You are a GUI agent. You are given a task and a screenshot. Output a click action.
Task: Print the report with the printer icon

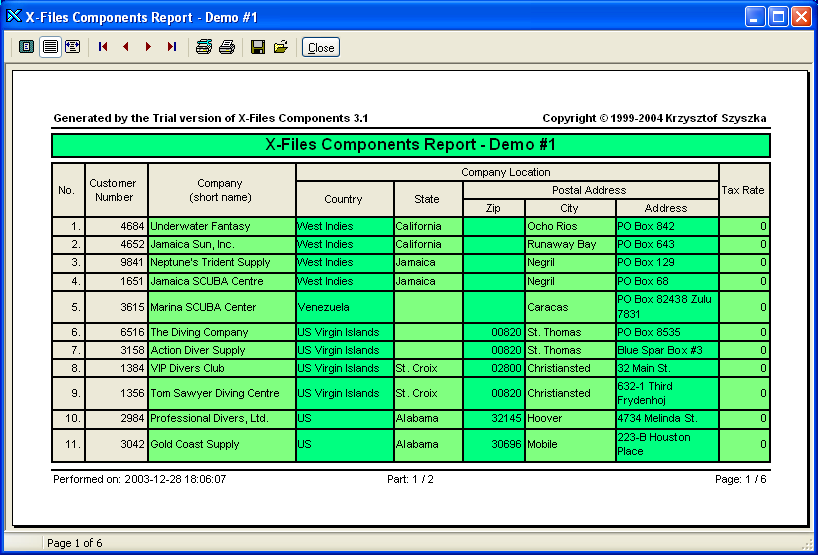(227, 47)
